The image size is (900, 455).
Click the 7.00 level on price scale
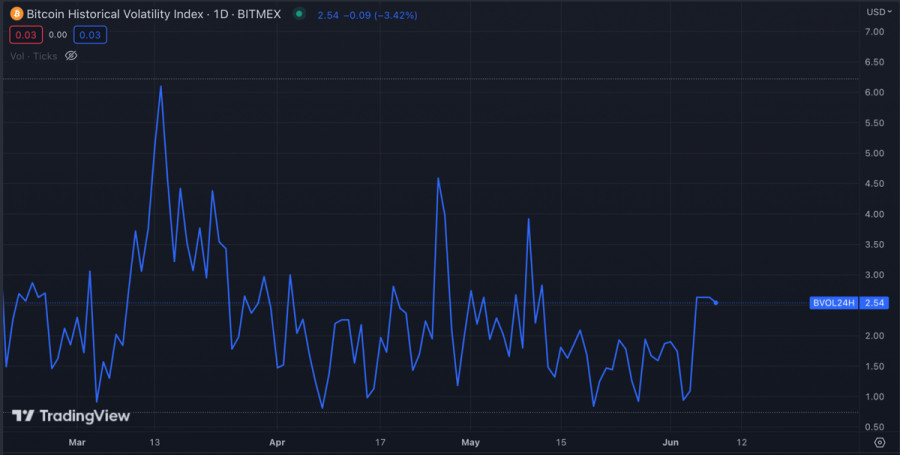tap(874, 32)
